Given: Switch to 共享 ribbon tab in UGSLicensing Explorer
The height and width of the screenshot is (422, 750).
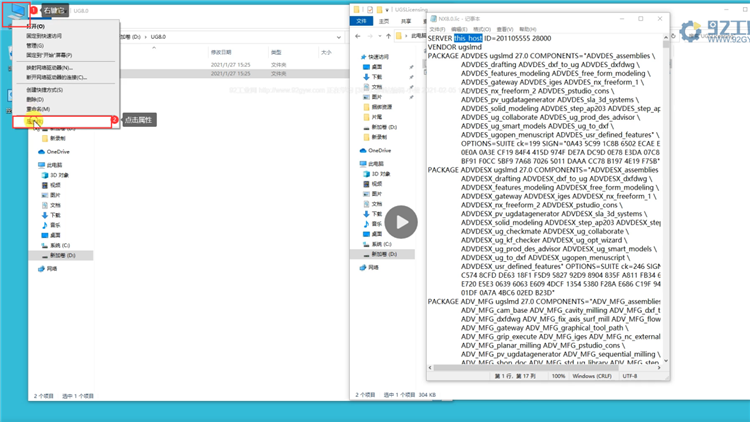Looking at the screenshot, I should coord(406,21).
